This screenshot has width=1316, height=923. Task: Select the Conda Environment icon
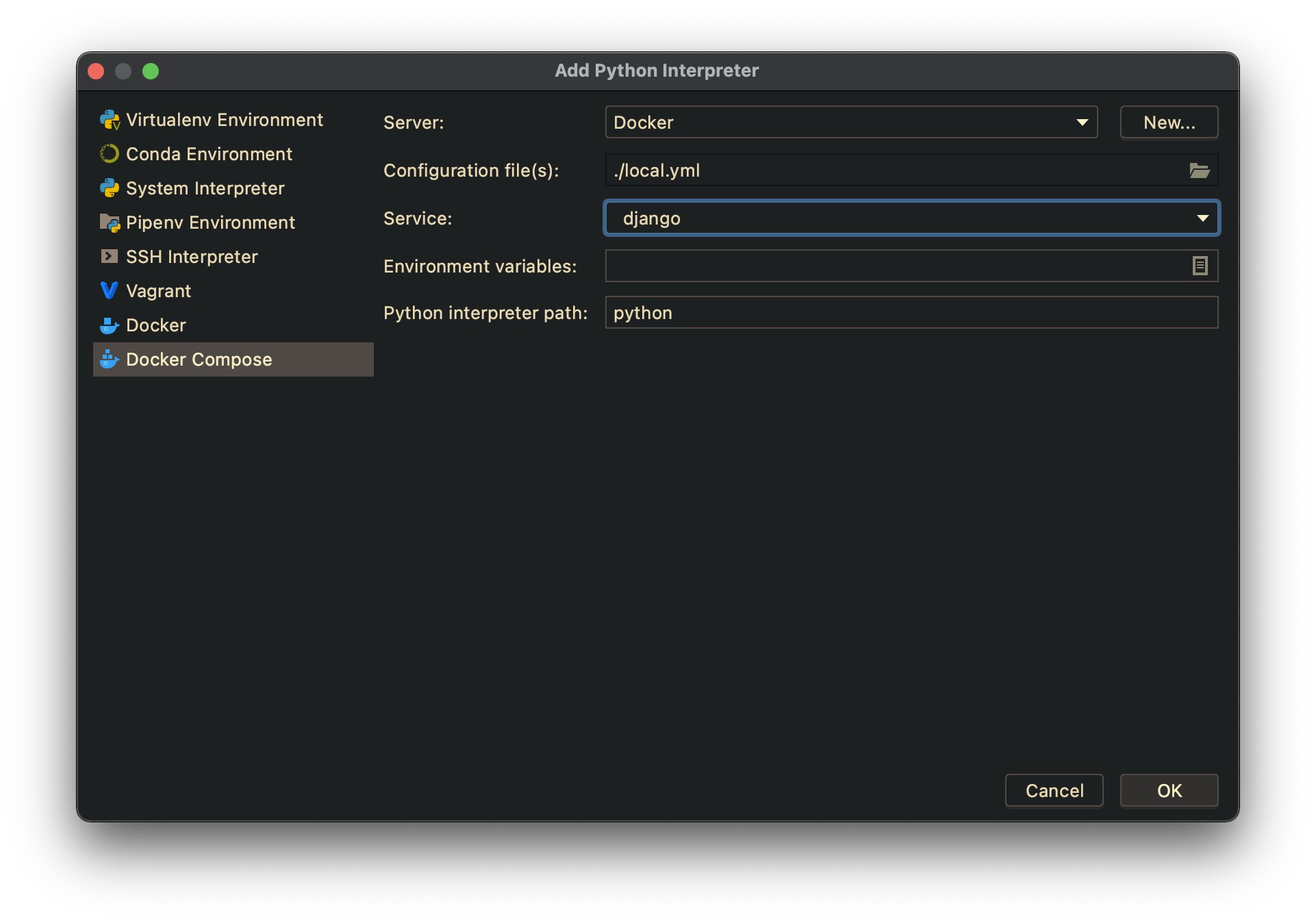(108, 155)
